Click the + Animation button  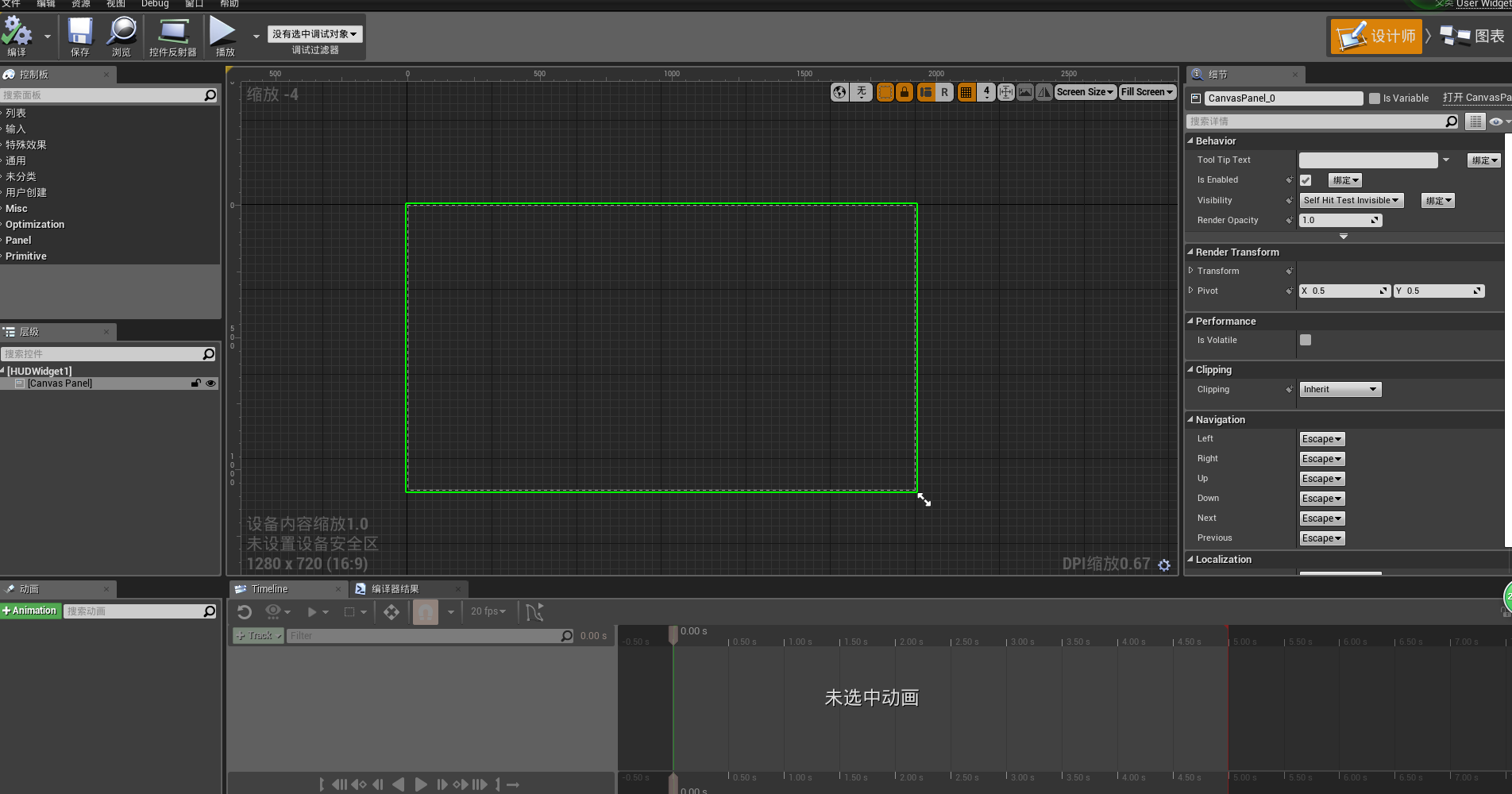[x=30, y=611]
